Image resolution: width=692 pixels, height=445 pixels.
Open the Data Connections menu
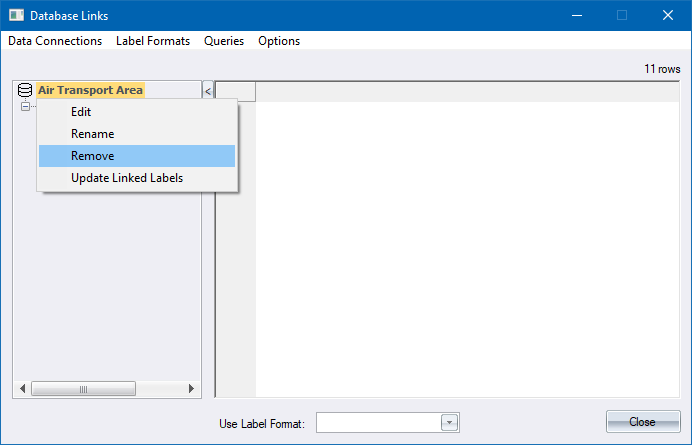click(x=55, y=41)
